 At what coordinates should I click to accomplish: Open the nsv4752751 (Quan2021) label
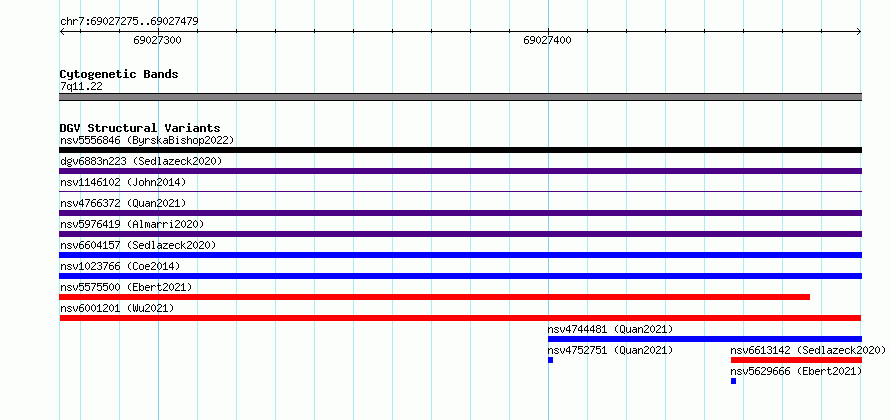(x=611, y=350)
